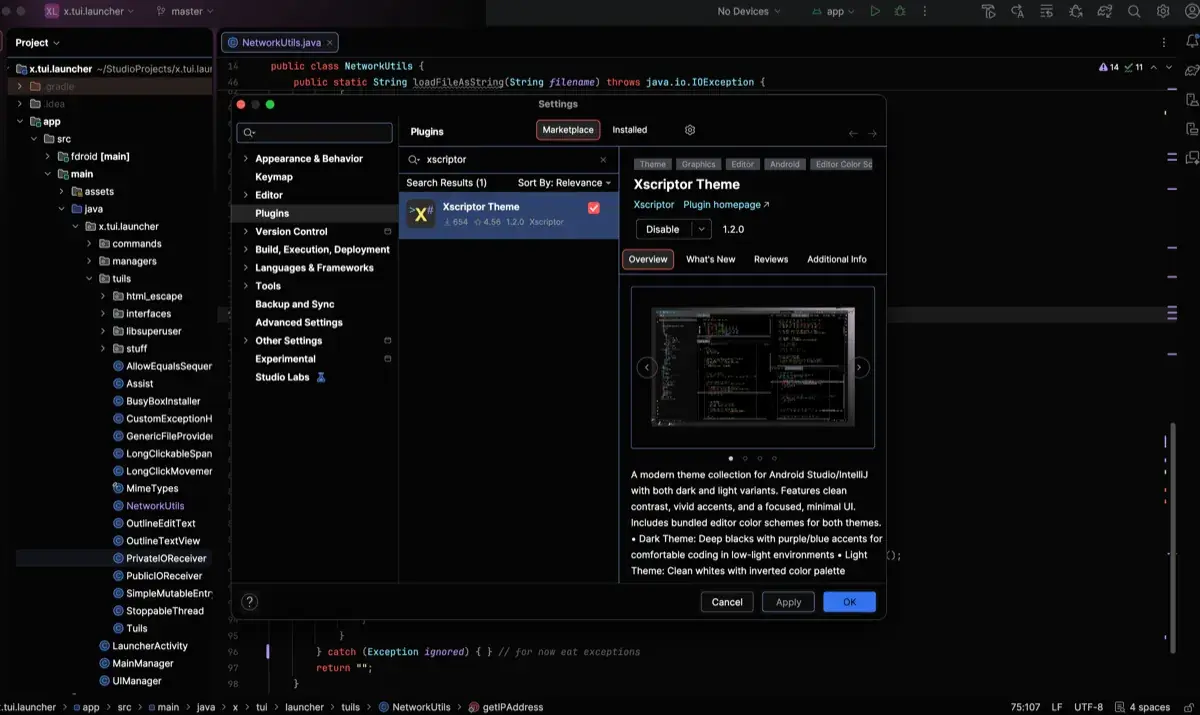The image size is (1200, 715).
Task: Click the Apply button
Action: click(789, 602)
